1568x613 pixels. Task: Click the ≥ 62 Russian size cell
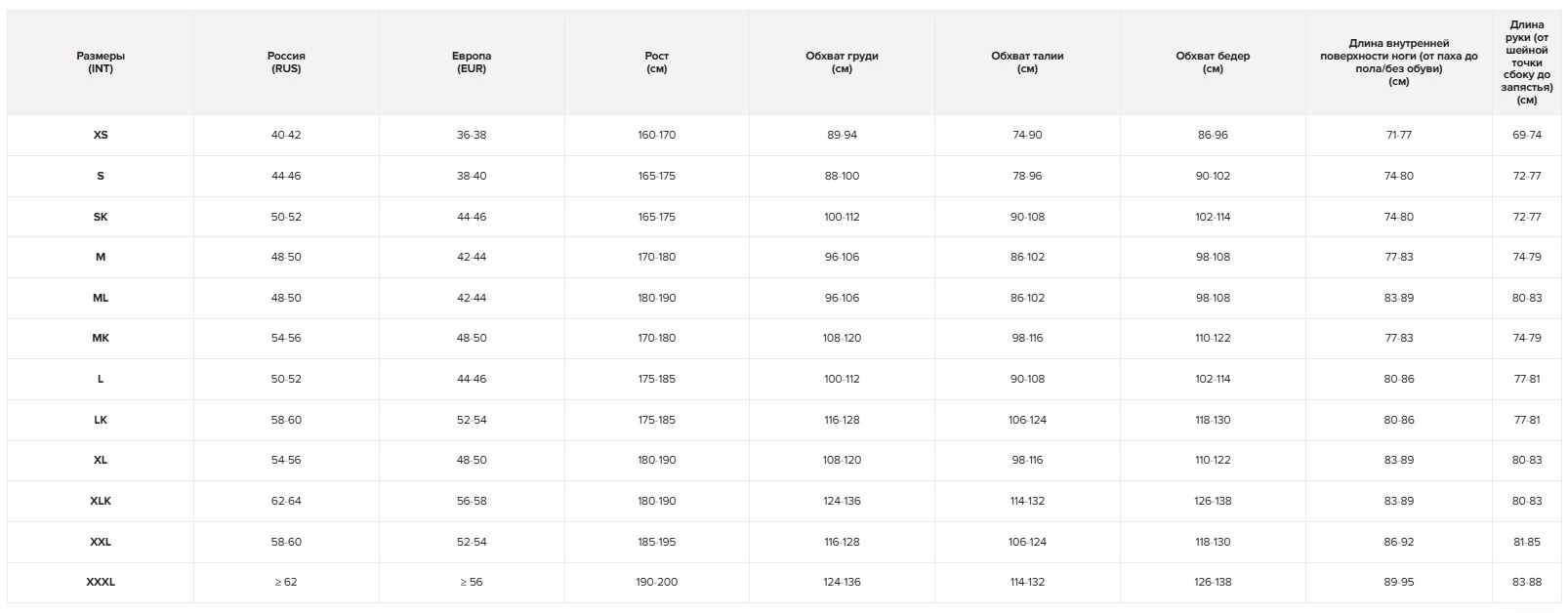(x=286, y=582)
